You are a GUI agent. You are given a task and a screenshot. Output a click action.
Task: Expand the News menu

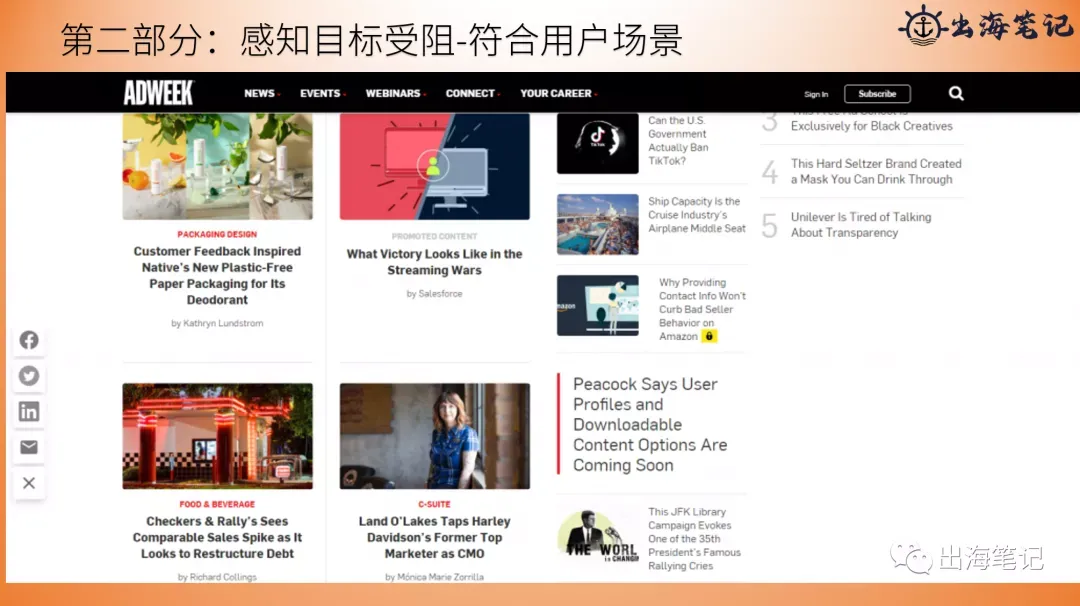point(261,93)
